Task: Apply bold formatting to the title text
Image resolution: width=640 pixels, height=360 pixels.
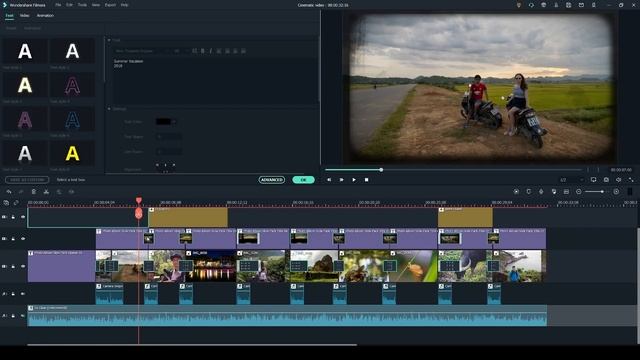Action: 202,51
